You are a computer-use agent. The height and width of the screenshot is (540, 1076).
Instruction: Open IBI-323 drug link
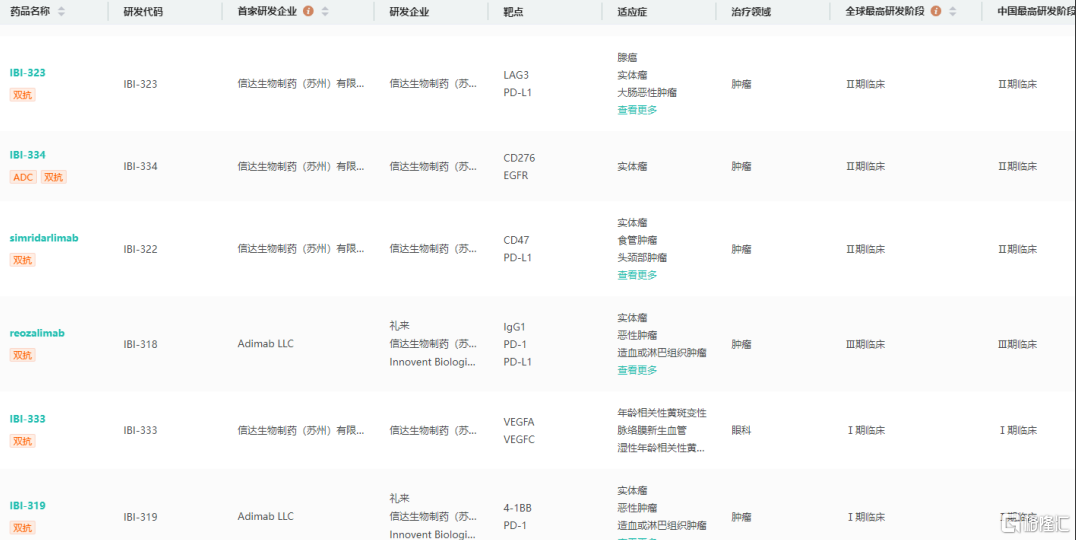(x=27, y=73)
